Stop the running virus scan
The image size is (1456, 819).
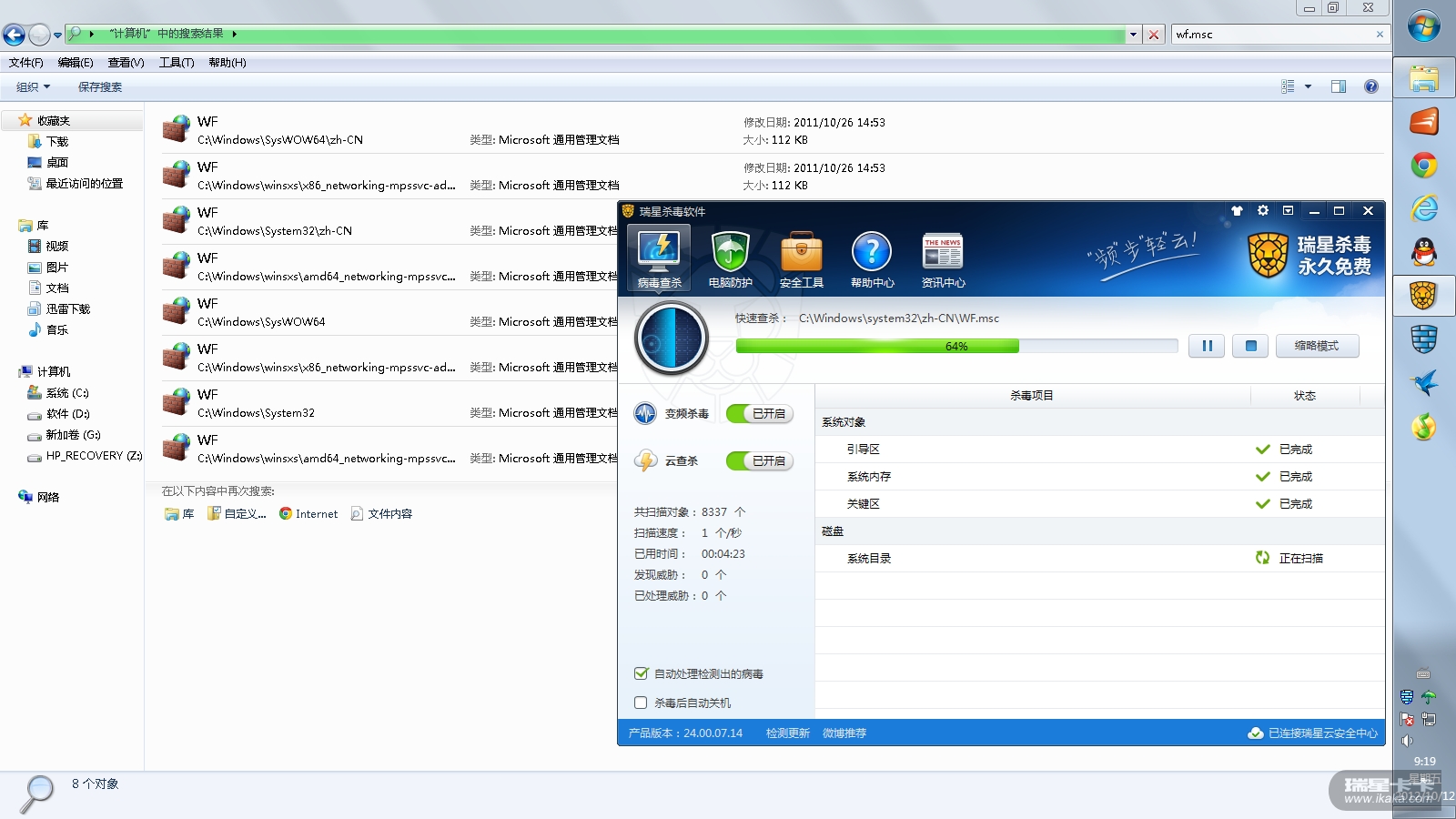click(1250, 346)
